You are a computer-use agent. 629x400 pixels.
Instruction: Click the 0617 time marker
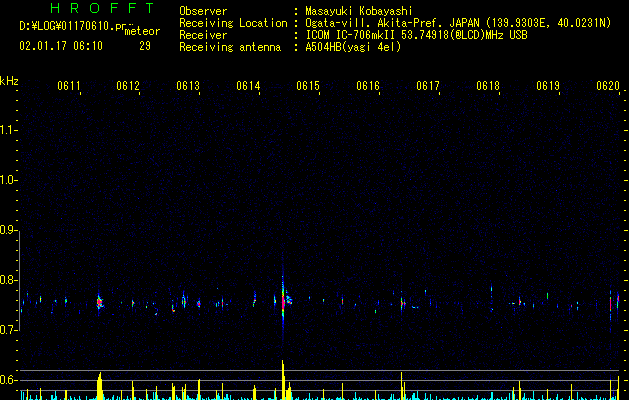[428, 86]
